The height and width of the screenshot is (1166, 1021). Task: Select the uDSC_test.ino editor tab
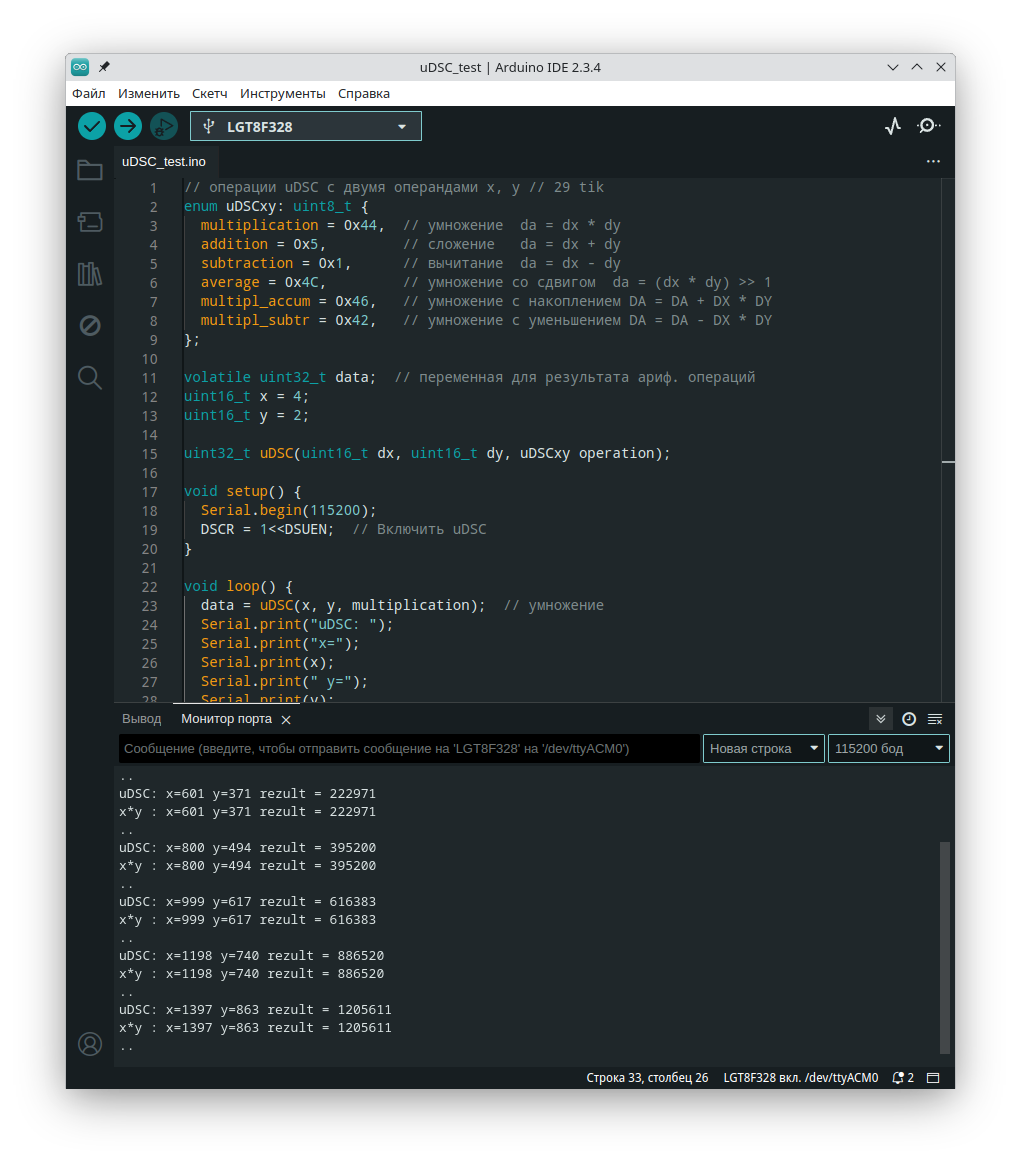[164, 161]
